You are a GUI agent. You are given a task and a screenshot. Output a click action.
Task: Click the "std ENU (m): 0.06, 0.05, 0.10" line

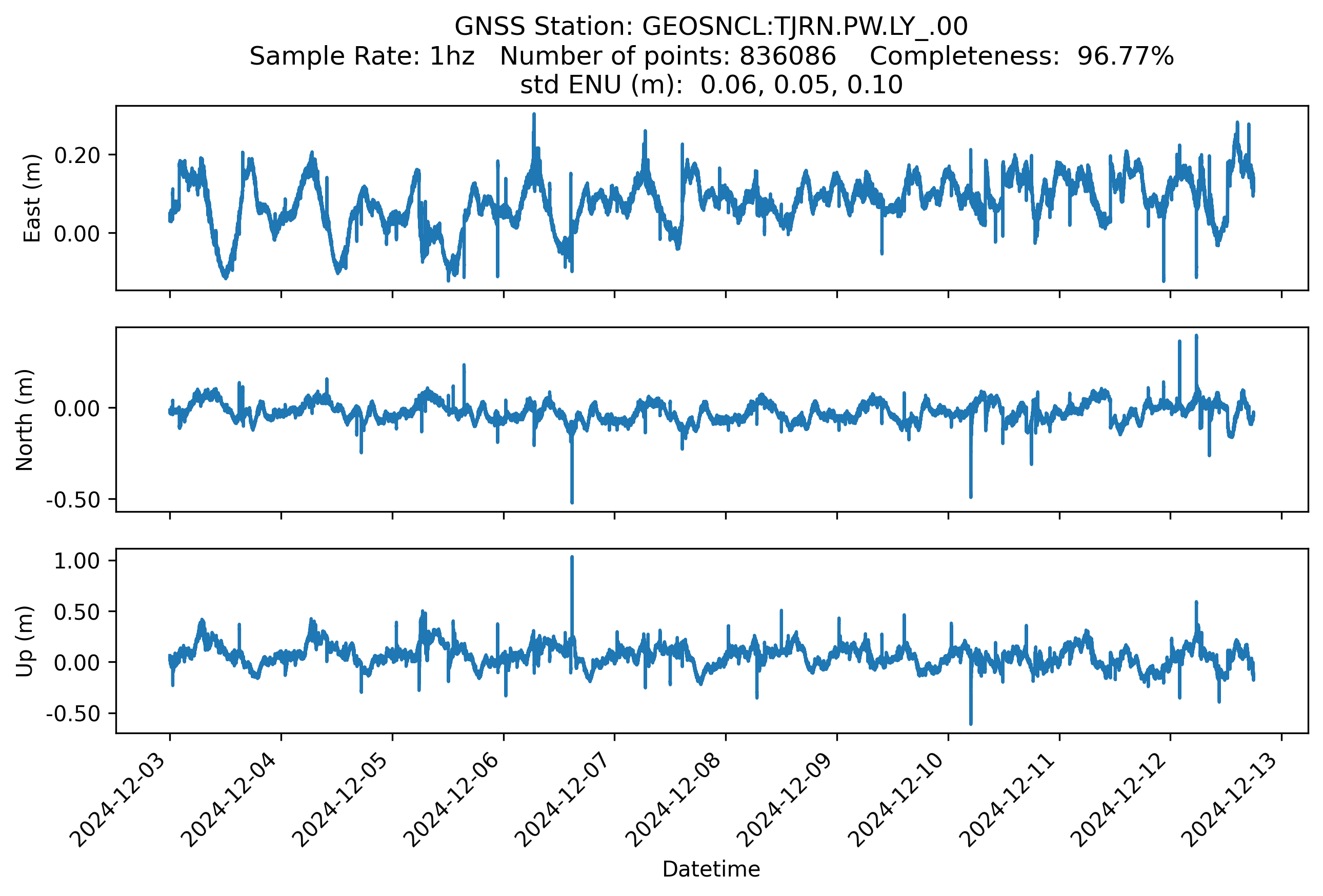point(711,85)
